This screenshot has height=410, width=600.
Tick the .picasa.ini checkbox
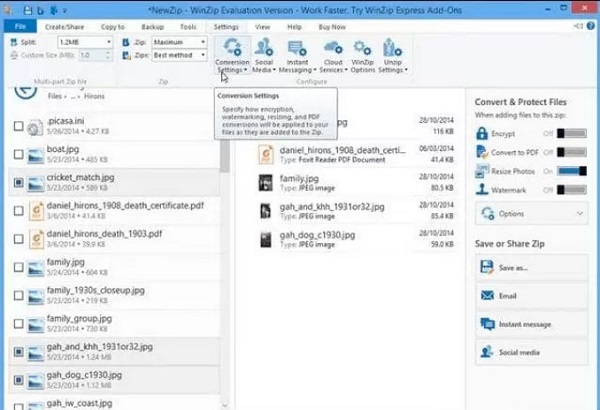[18, 126]
